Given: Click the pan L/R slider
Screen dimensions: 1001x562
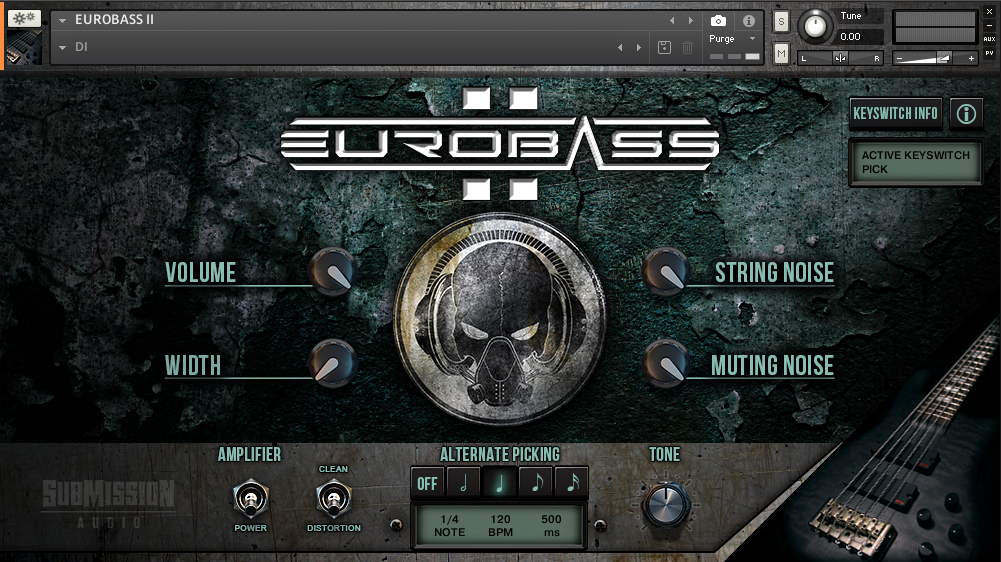Looking at the screenshot, I should coord(840,58).
